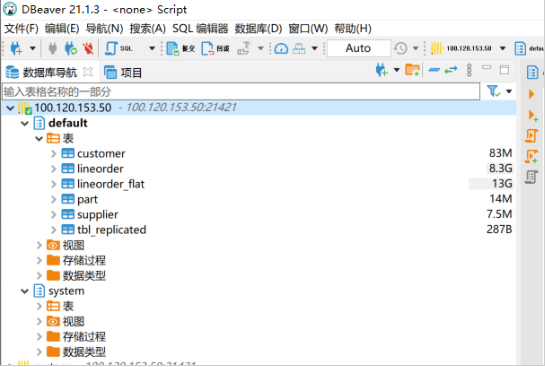Click the grey connect plug icon
Screen dimensions: 545x367
tap(52, 48)
